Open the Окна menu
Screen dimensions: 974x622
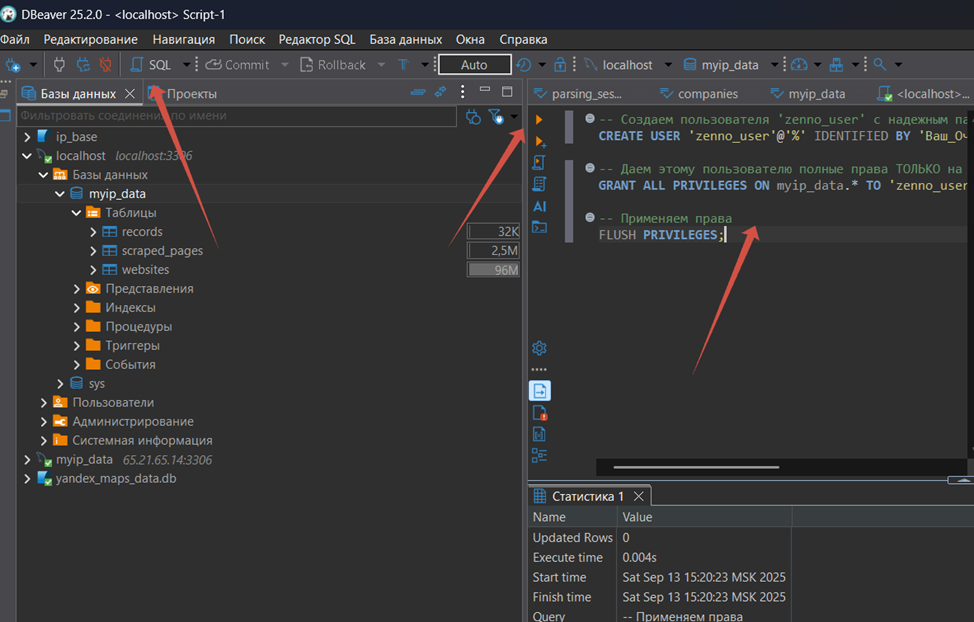click(470, 39)
